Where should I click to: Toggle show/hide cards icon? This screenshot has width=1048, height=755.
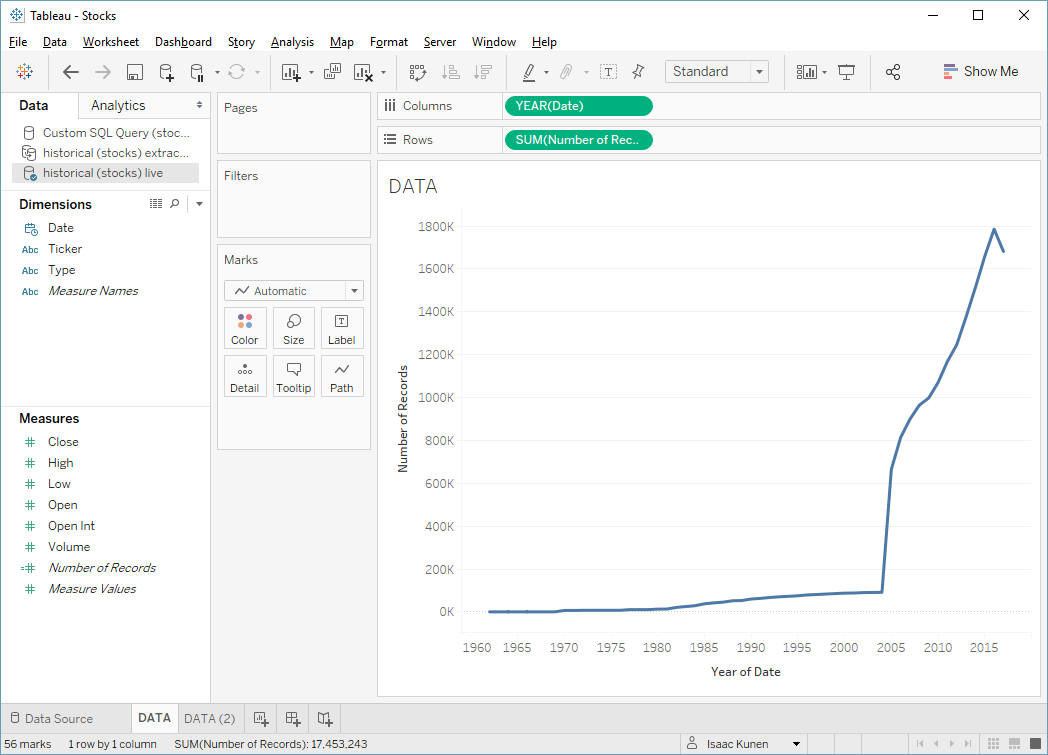[807, 72]
